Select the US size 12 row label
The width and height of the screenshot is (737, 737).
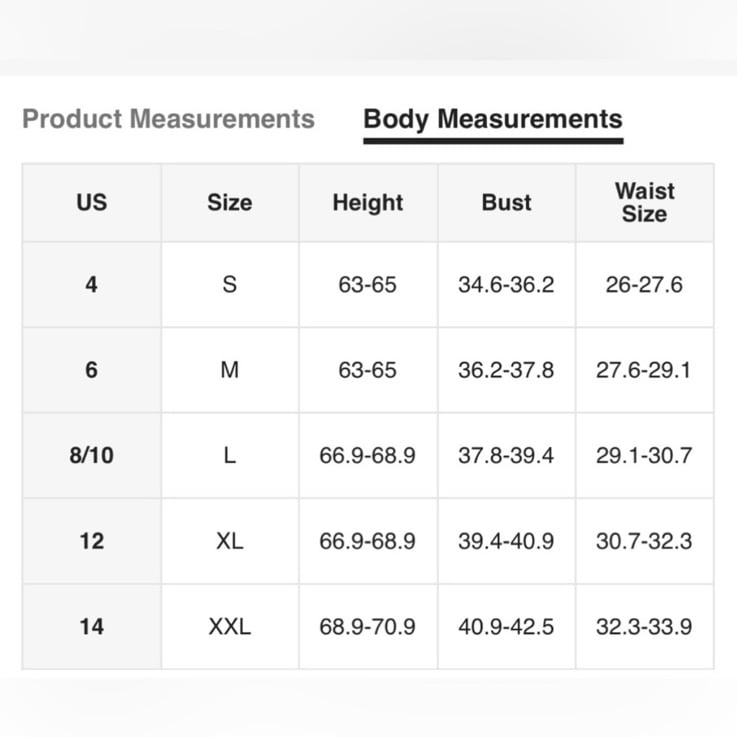(x=92, y=541)
